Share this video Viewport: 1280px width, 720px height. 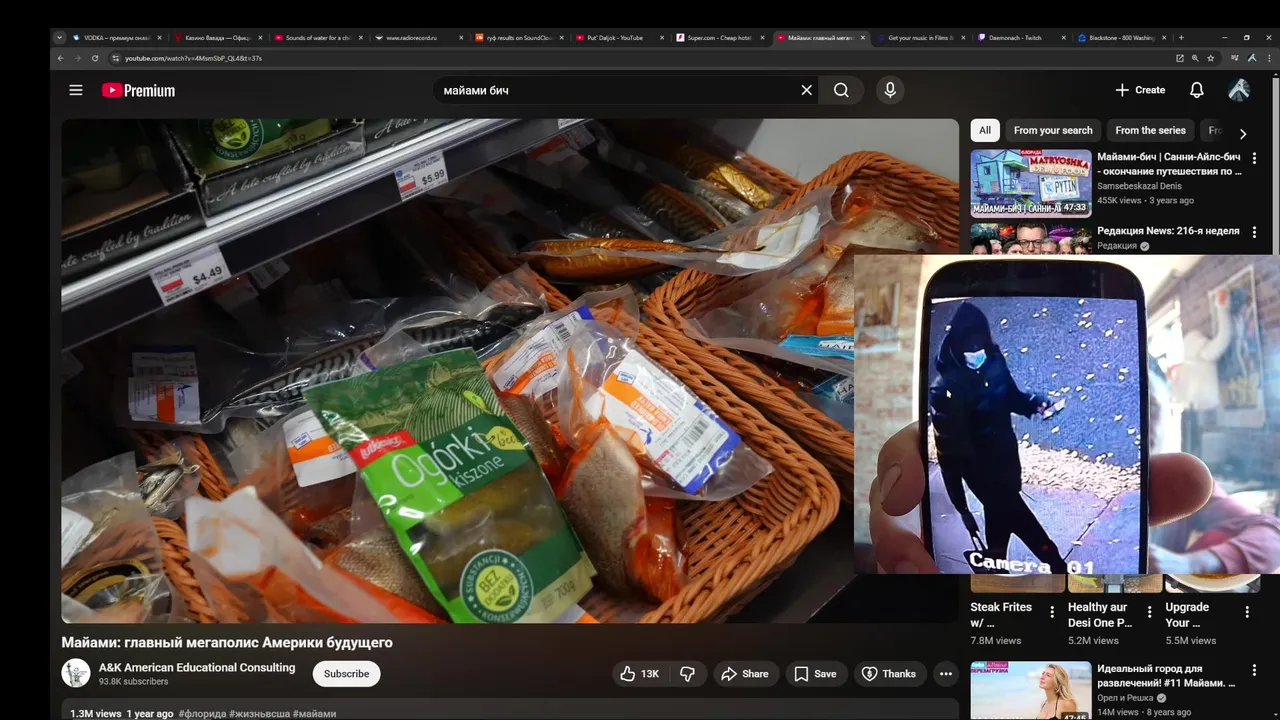click(745, 674)
